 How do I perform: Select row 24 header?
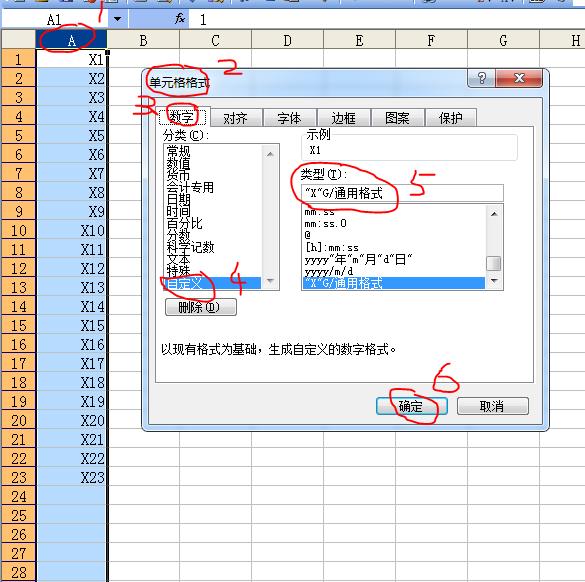click(19, 496)
